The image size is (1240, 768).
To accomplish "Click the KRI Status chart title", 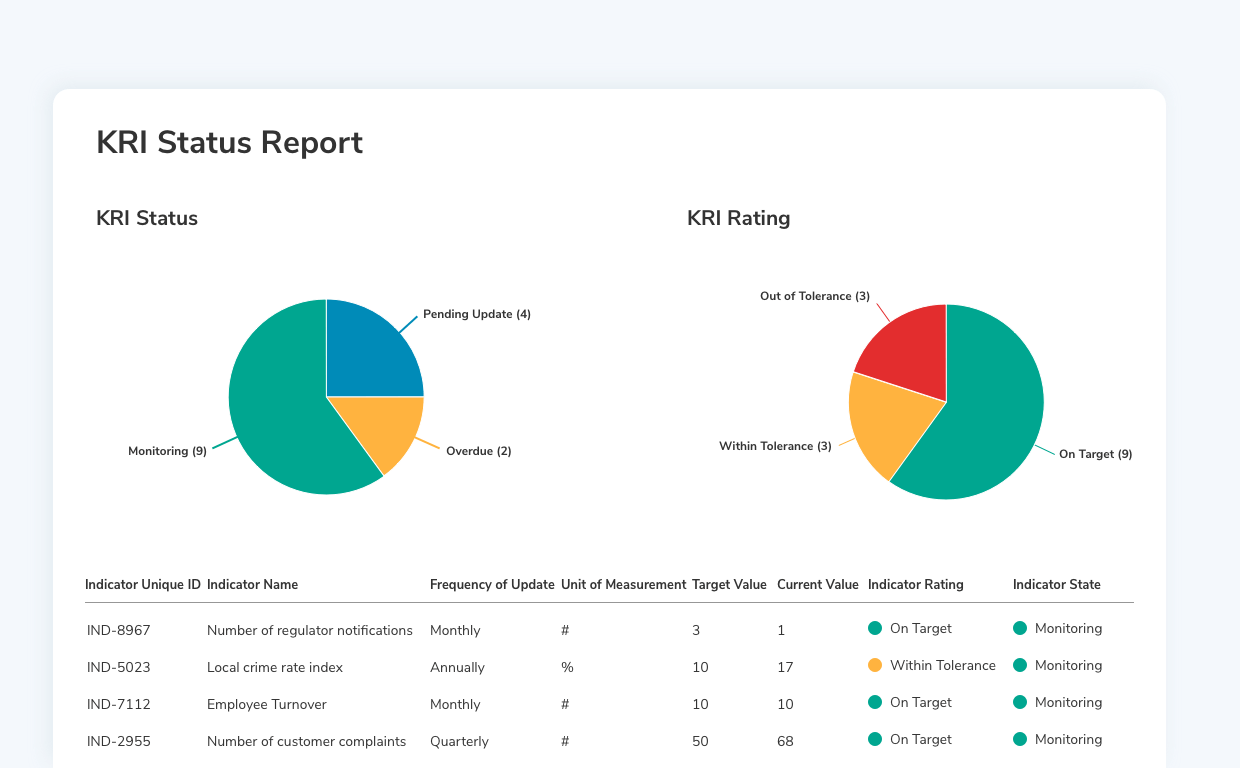I will point(147,218).
